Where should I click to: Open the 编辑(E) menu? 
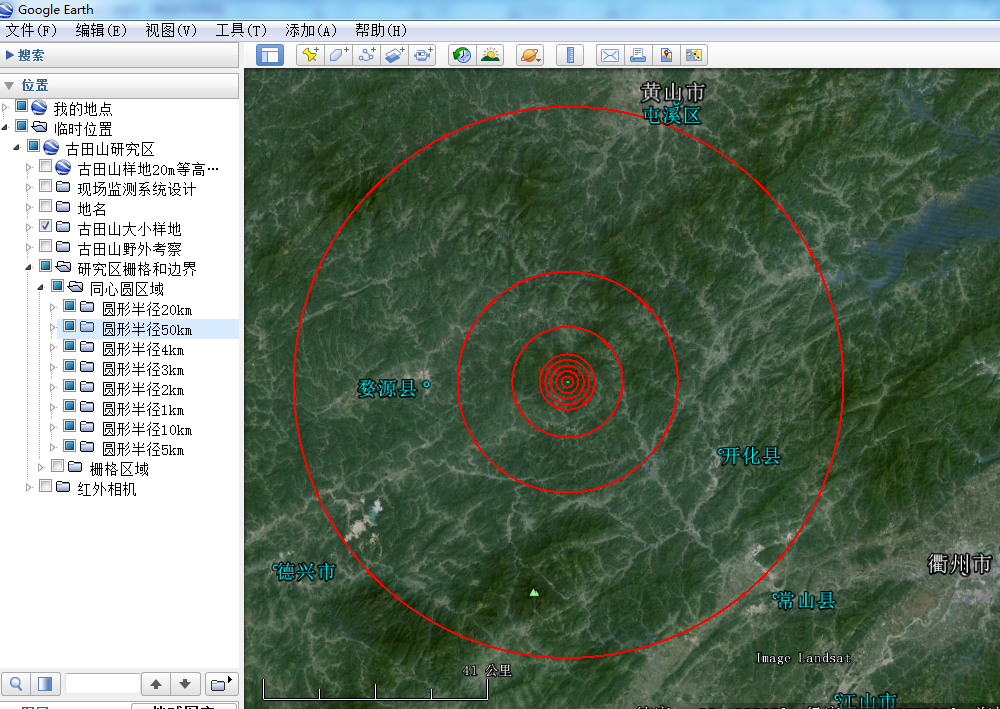[x=101, y=30]
